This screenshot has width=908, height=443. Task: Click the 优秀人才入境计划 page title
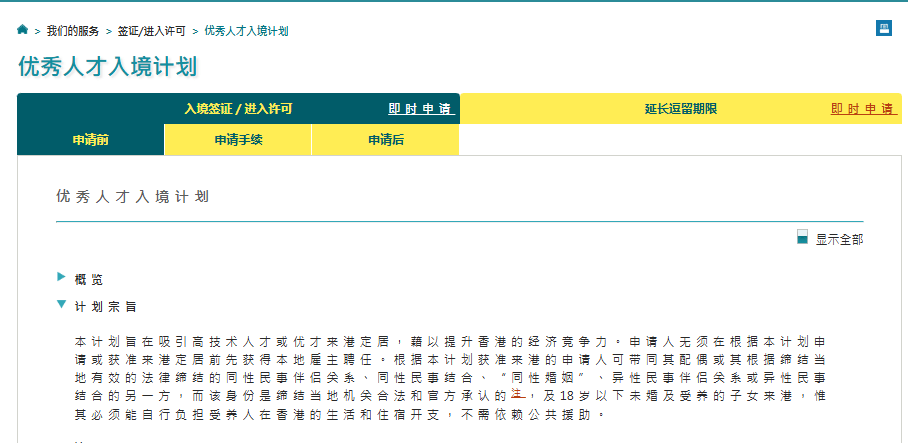(108, 67)
